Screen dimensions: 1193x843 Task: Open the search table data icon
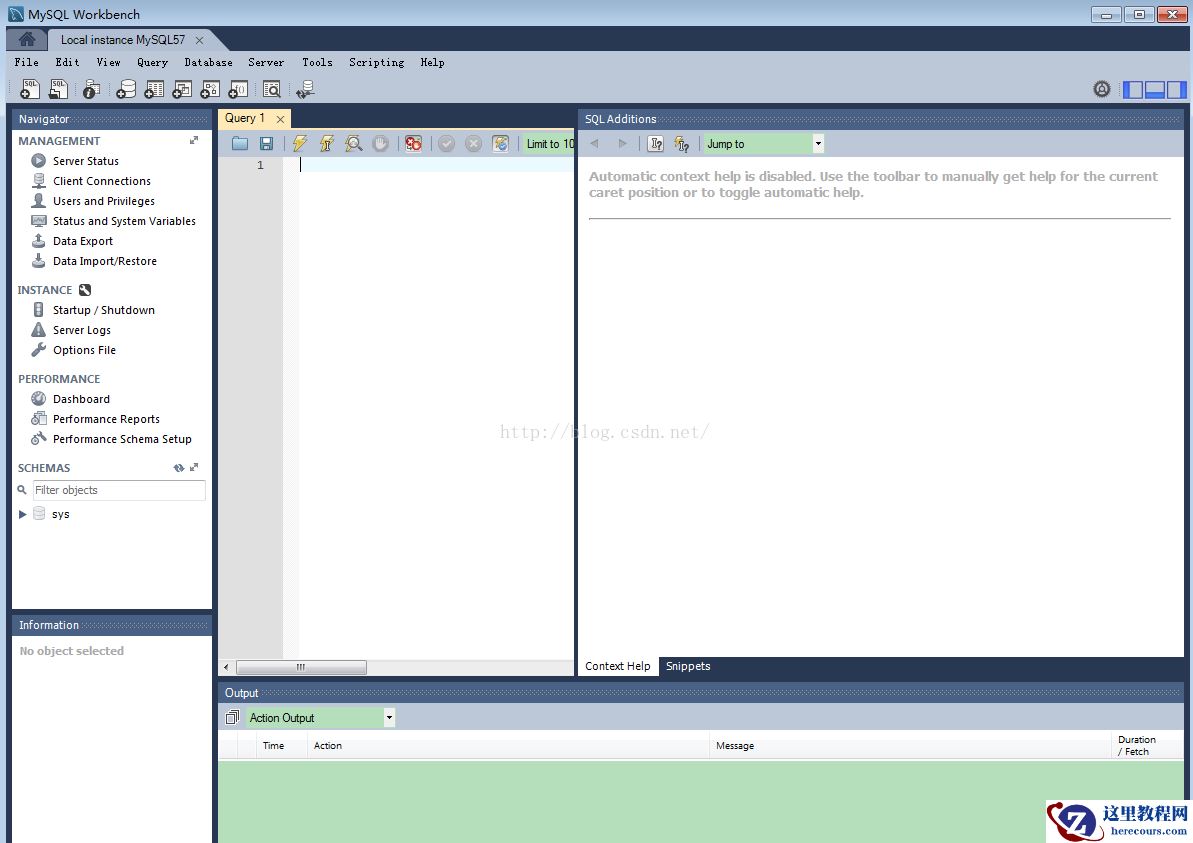tap(271, 90)
